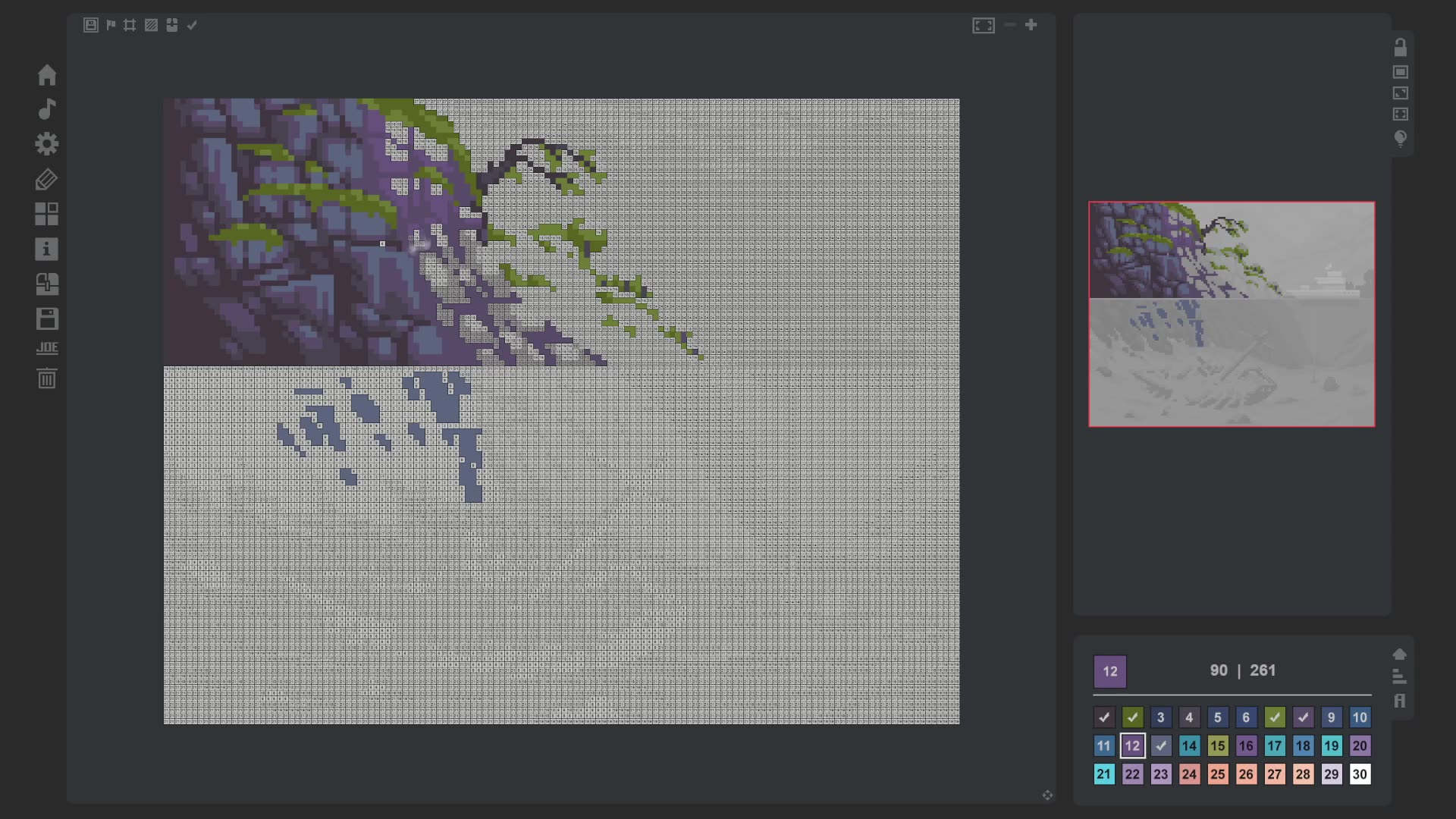Click the plus zoom-in button
1456x819 pixels.
(1031, 25)
